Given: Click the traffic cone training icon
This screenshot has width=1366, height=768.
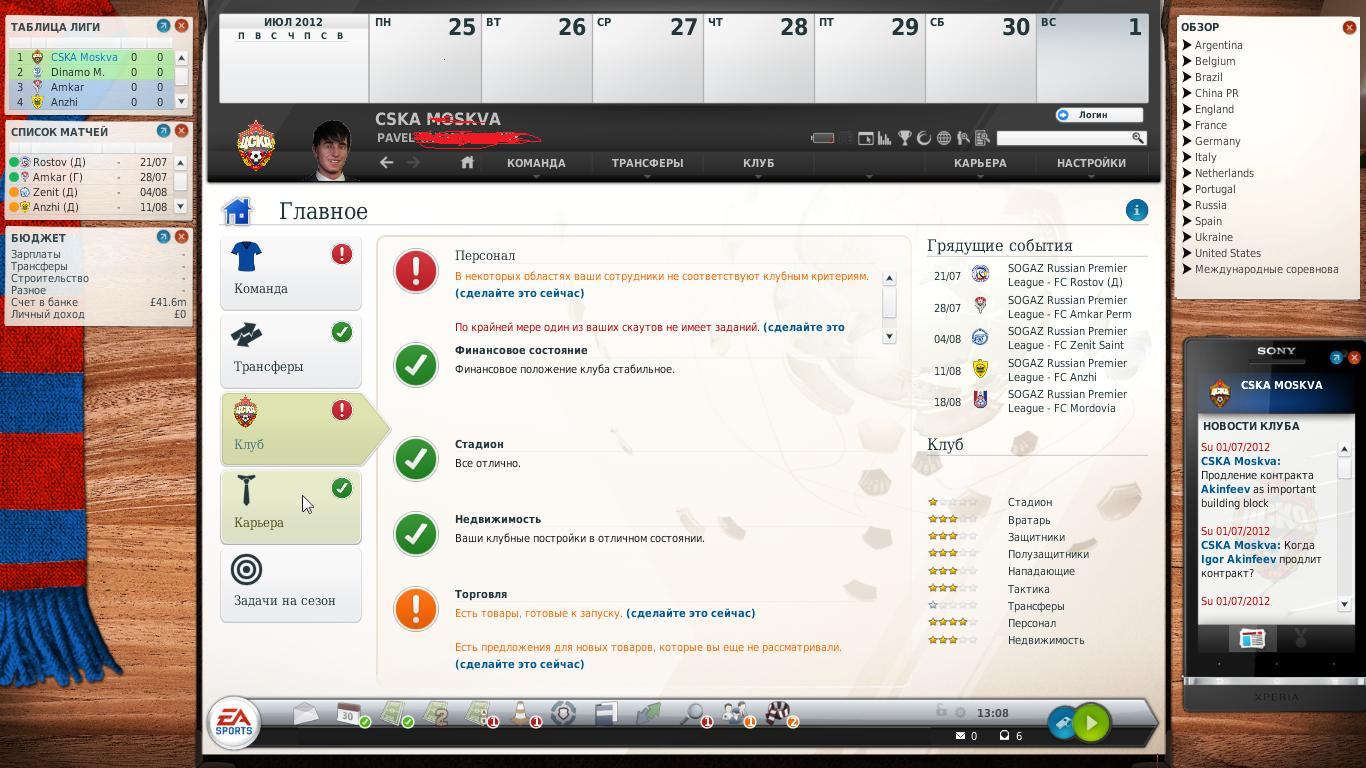Looking at the screenshot, I should (x=521, y=713).
